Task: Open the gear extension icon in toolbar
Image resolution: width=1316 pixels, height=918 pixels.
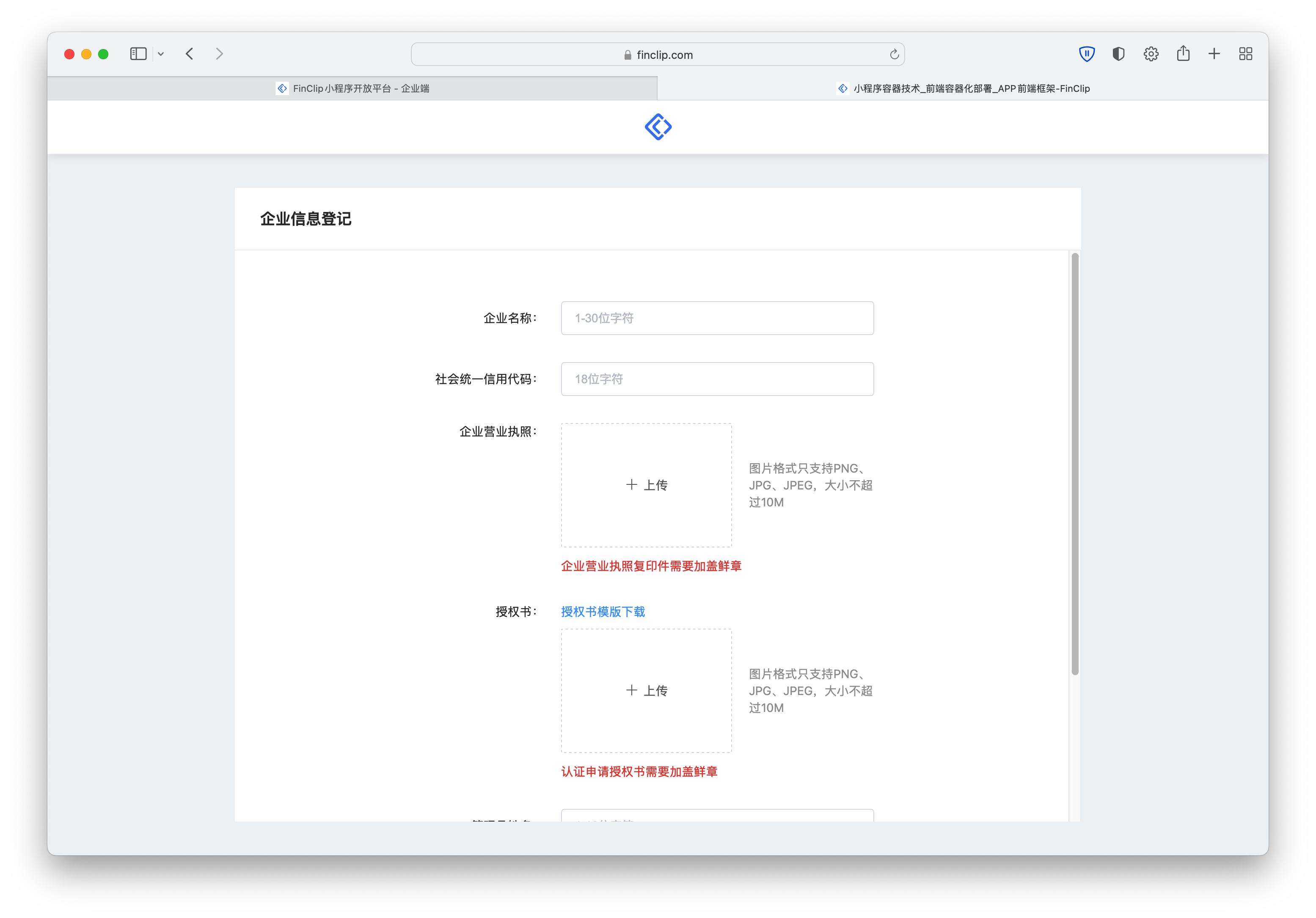Action: tap(1151, 54)
